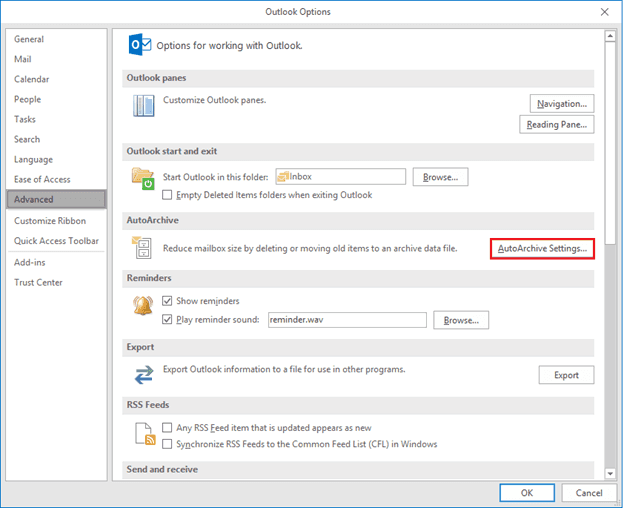Click the reminder.wav sound field
624x508 pixels.
(347, 320)
